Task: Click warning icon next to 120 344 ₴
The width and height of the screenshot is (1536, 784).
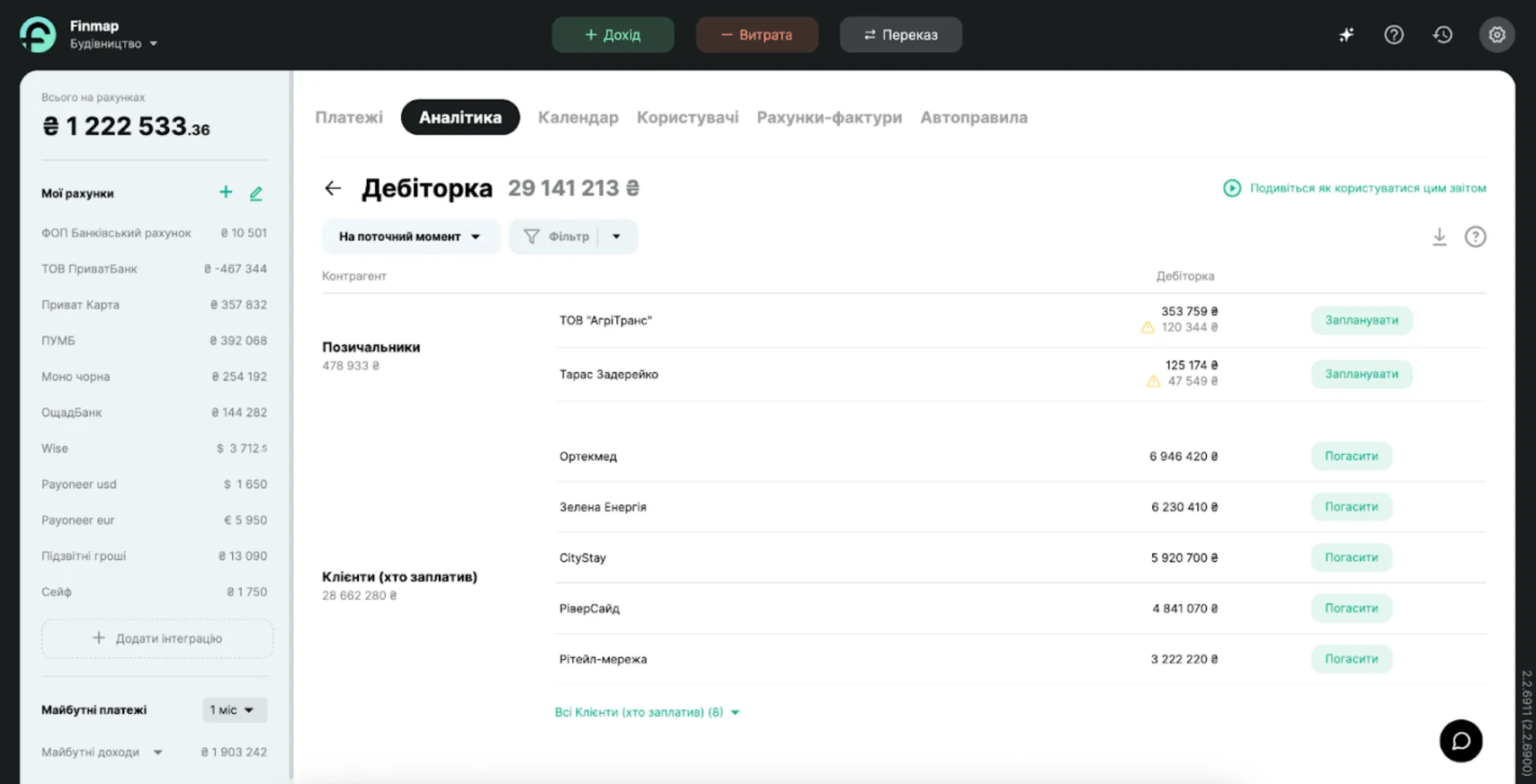Action: click(x=1148, y=327)
